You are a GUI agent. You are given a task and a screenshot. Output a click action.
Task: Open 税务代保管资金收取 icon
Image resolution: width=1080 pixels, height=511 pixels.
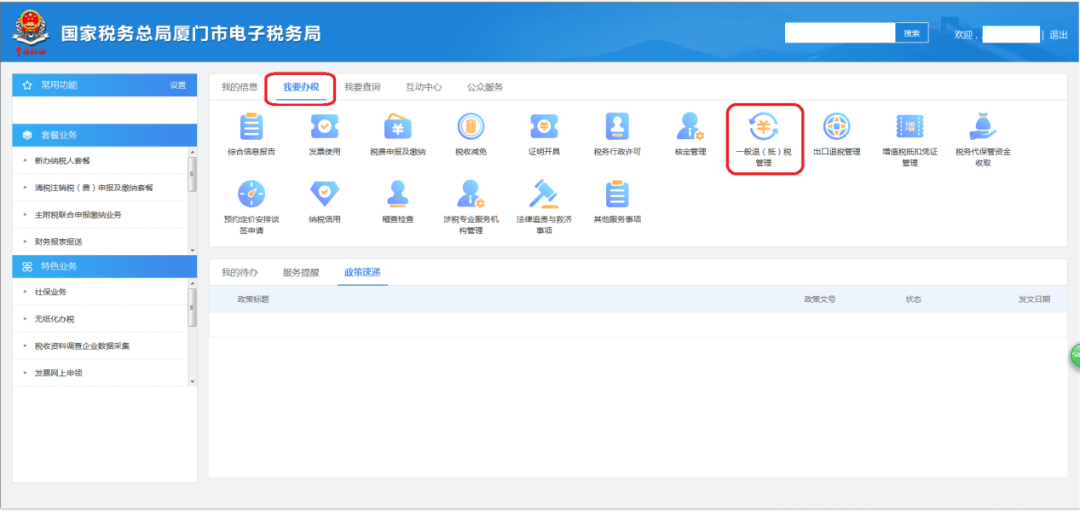coord(983,127)
